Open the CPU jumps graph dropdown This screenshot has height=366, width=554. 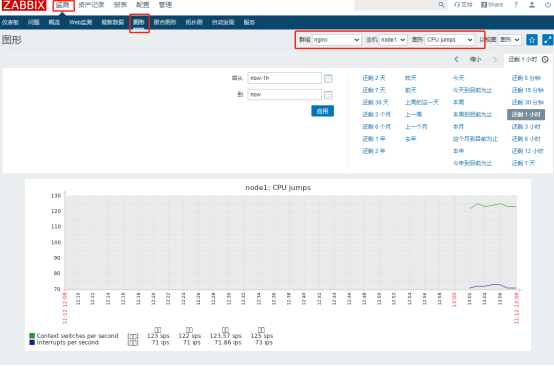point(449,40)
